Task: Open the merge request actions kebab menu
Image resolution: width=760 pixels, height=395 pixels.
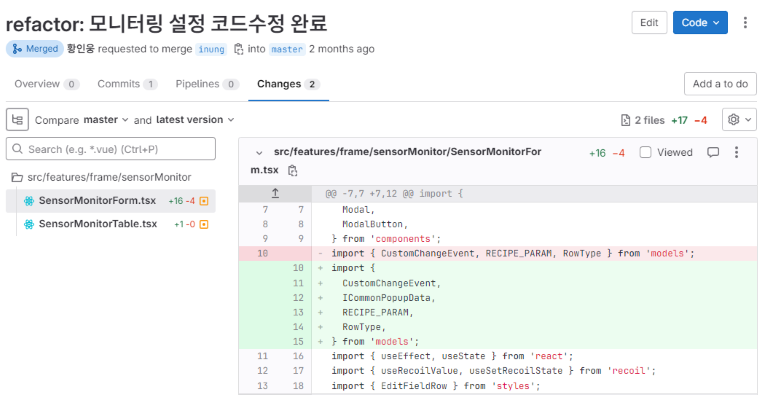Action: click(x=745, y=23)
